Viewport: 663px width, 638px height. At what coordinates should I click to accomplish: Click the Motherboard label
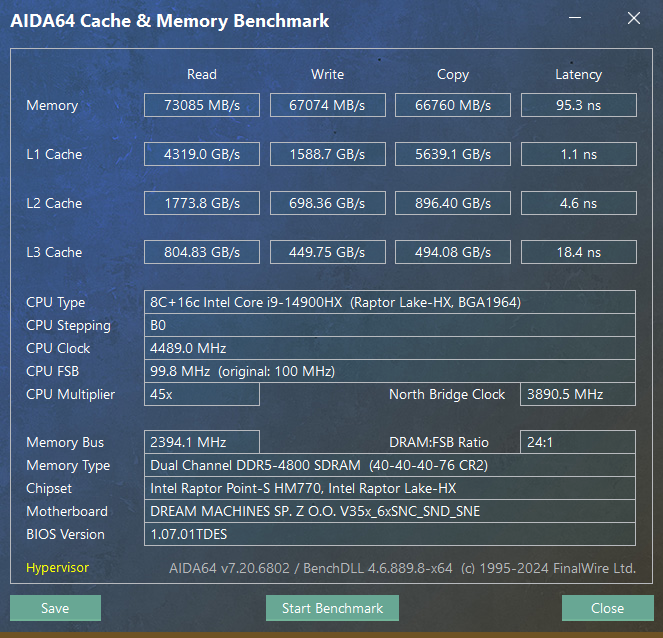[67, 511]
